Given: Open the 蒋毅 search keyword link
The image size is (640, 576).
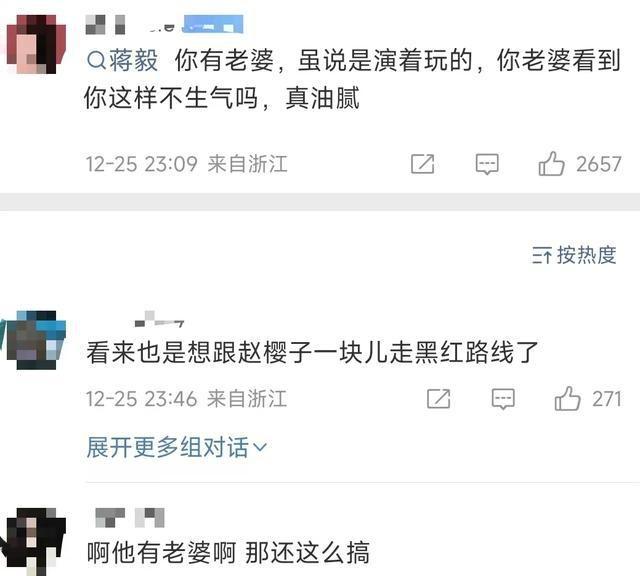Looking at the screenshot, I should tap(122, 60).
